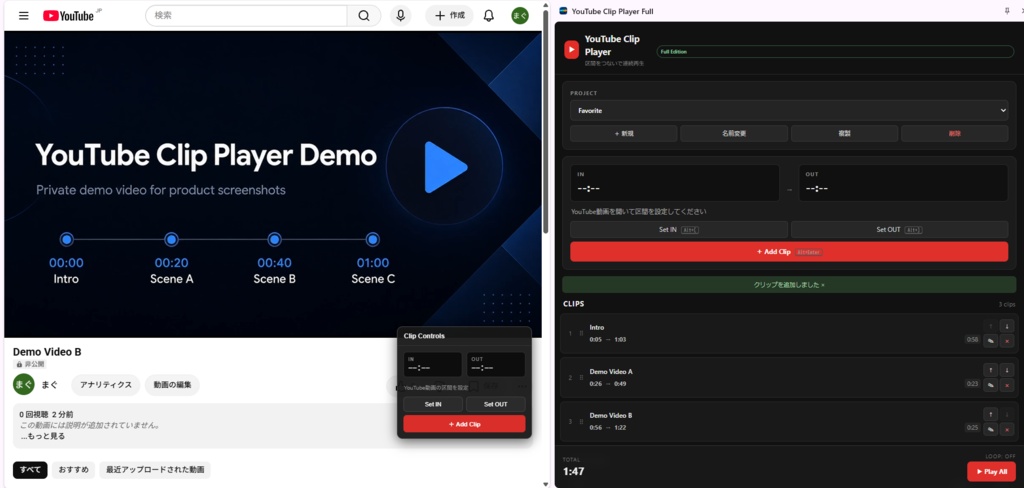Create a new project with 新規
1024x488 pixels.
pyautogui.click(x=624, y=133)
